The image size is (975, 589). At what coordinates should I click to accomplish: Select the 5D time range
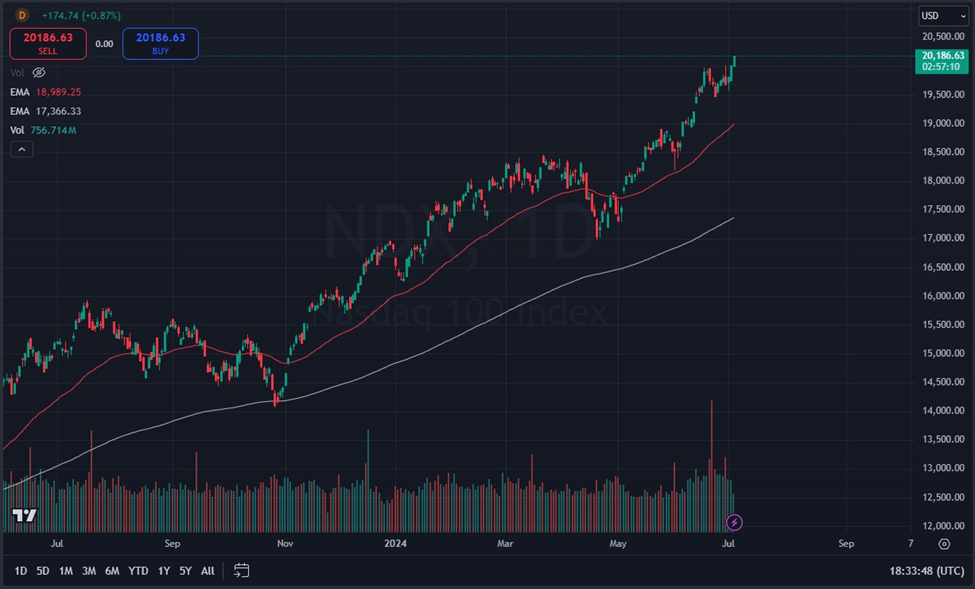(42, 571)
